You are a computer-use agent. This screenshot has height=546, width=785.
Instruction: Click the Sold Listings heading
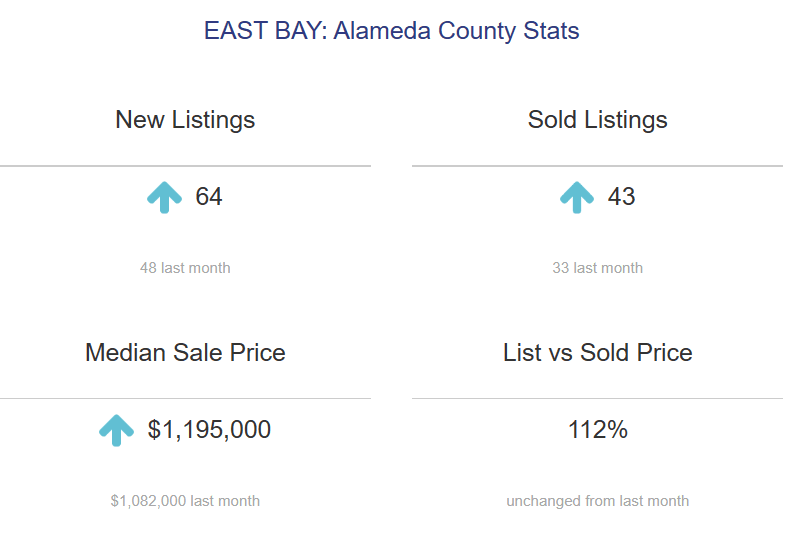pos(597,120)
